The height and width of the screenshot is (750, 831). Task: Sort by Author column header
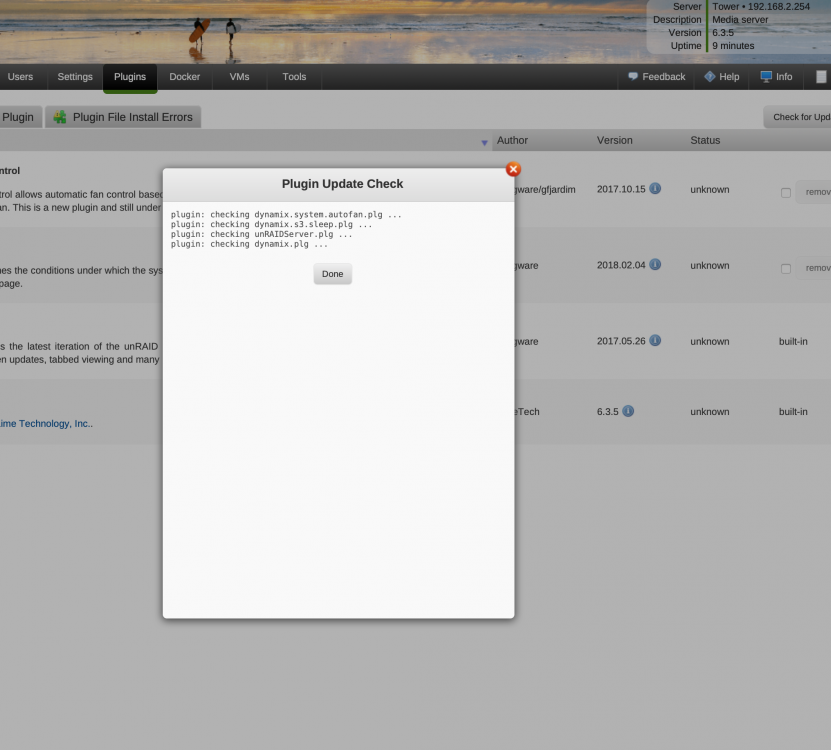pos(512,140)
